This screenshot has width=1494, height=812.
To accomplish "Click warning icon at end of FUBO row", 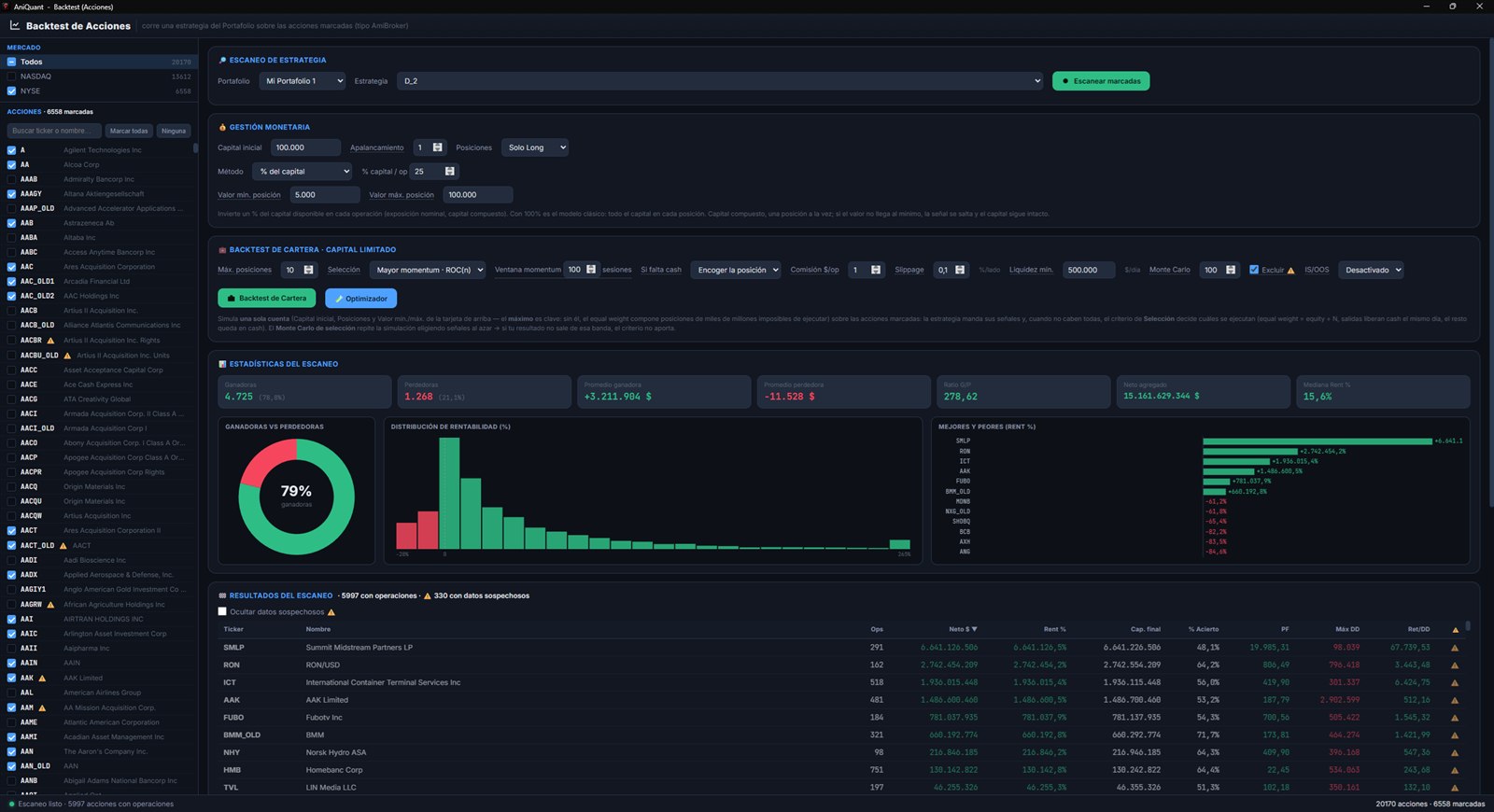I will pos(1454,718).
